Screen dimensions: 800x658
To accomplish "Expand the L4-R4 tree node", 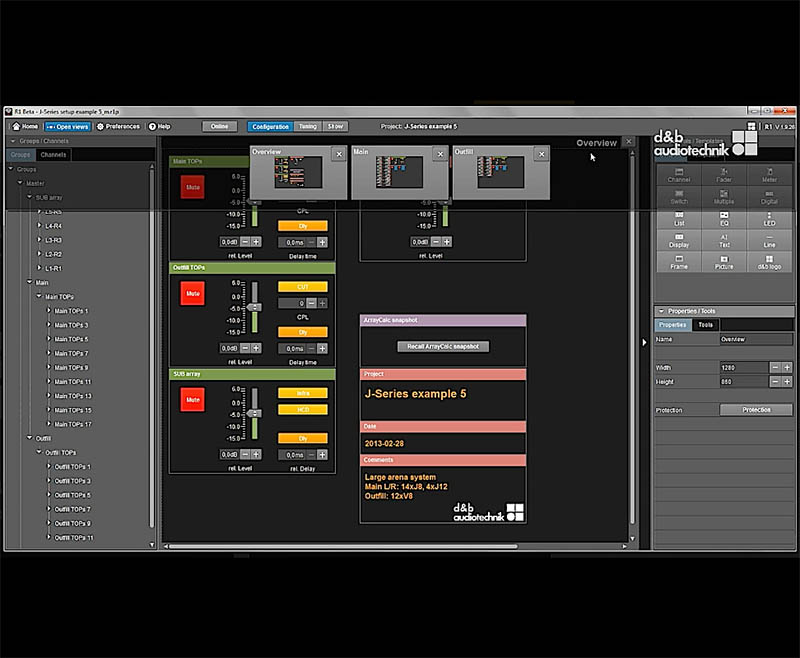I will [x=40, y=225].
